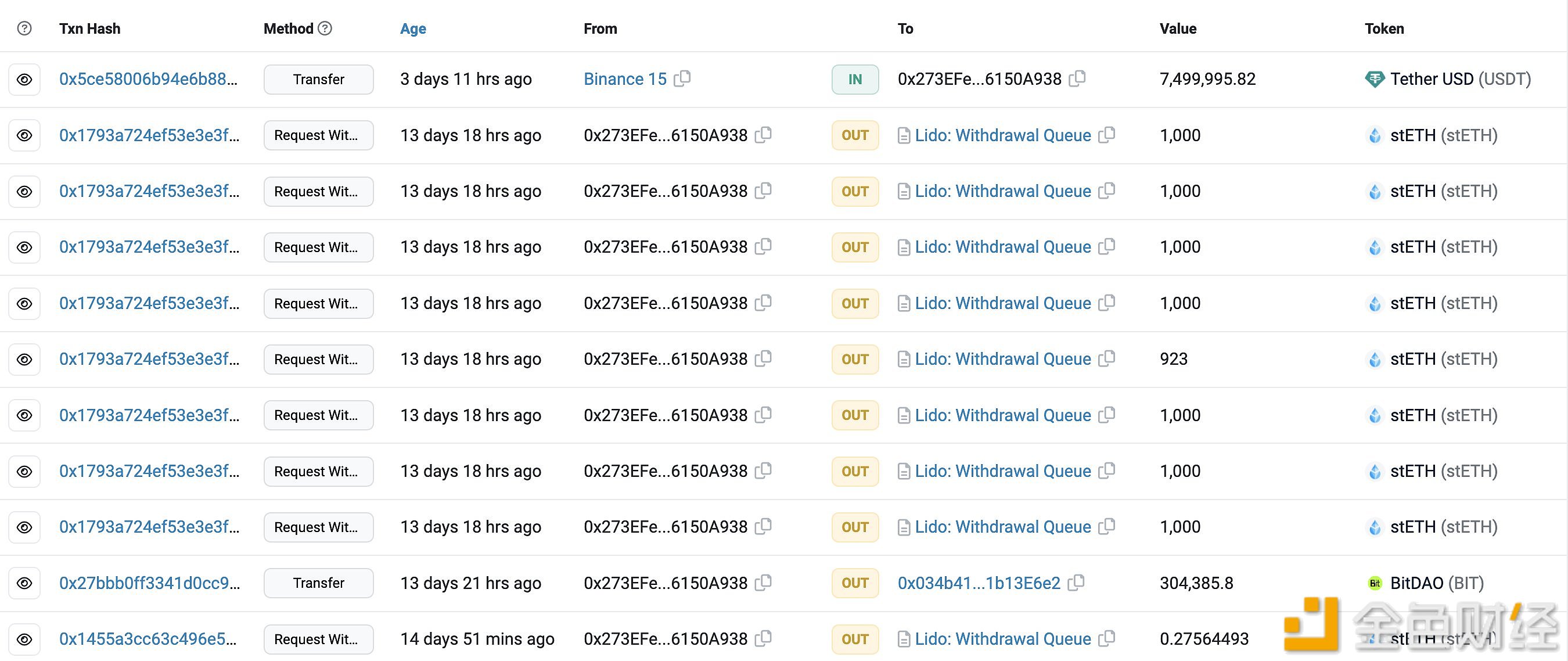Toggle eye preview for the 0x5ce58006b94e6b88 transaction
Viewport: 1568px width, 661px height.
coord(24,79)
